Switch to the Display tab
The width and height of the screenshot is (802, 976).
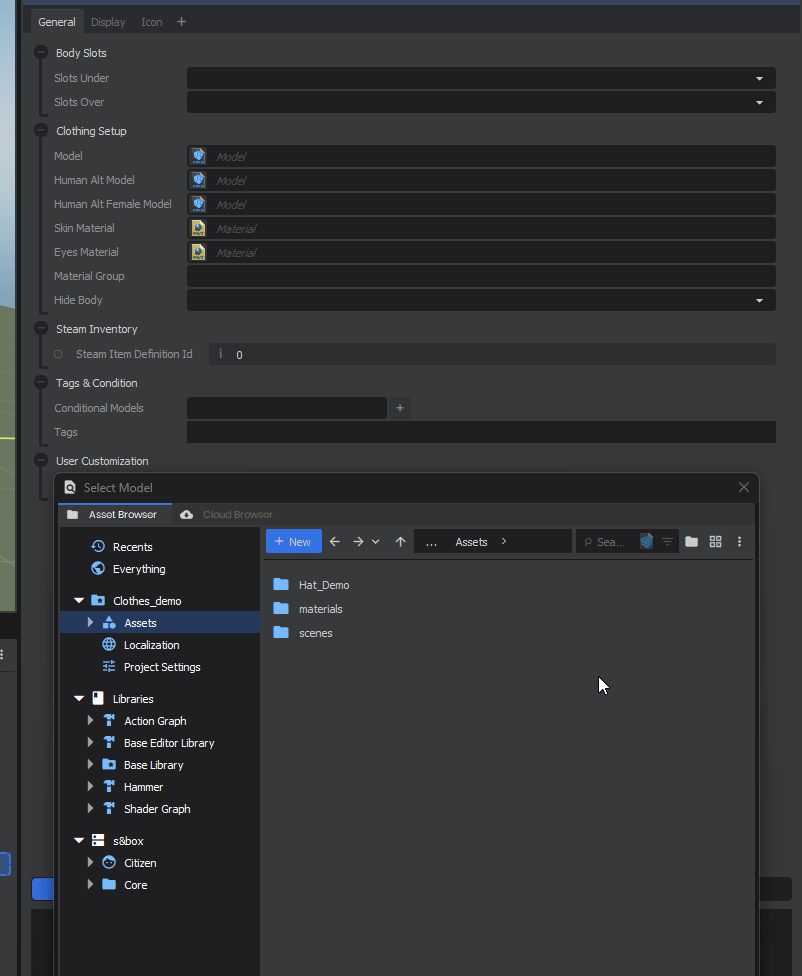coord(108,22)
